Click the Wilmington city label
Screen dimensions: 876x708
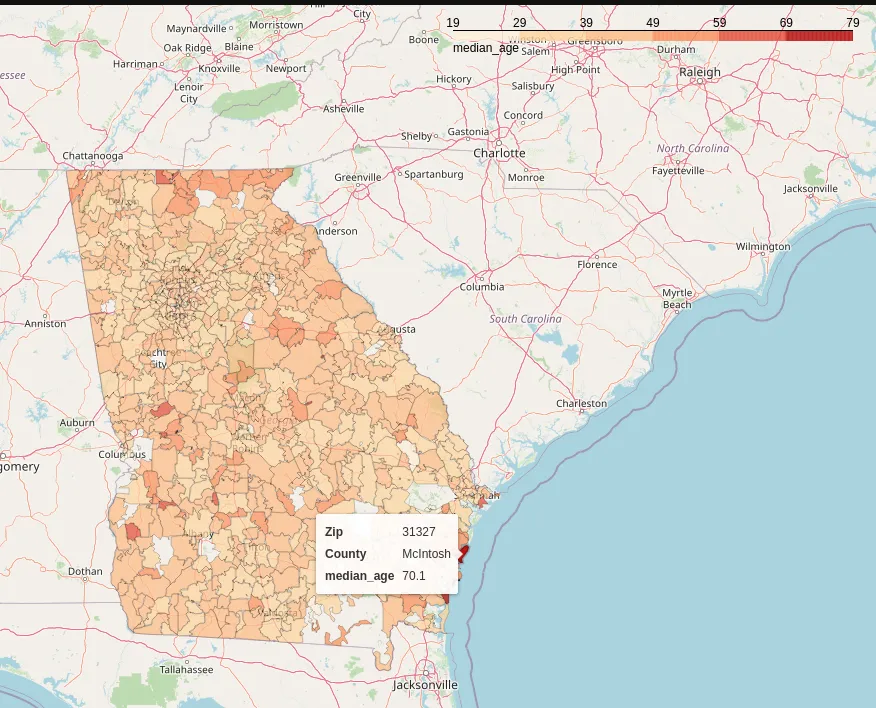click(x=762, y=246)
